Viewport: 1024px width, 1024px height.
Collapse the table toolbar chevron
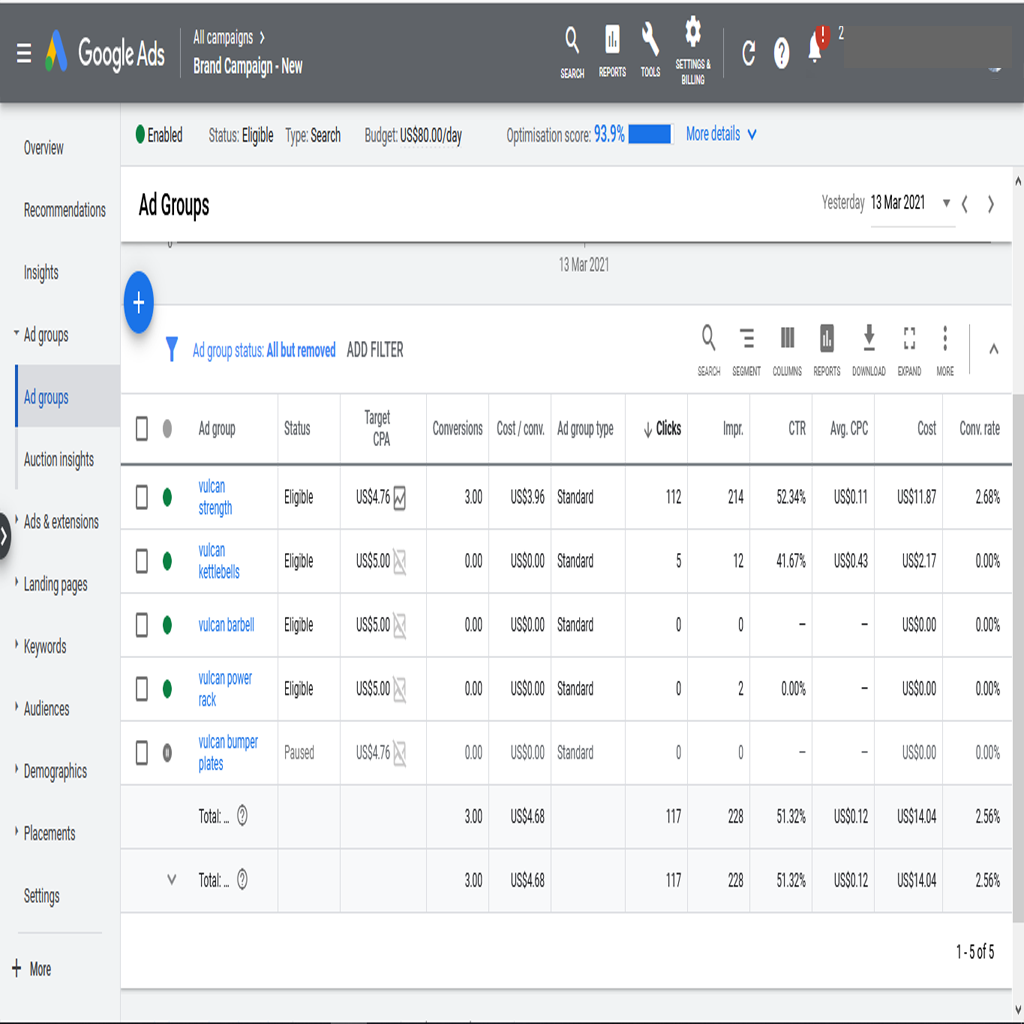(x=993, y=349)
